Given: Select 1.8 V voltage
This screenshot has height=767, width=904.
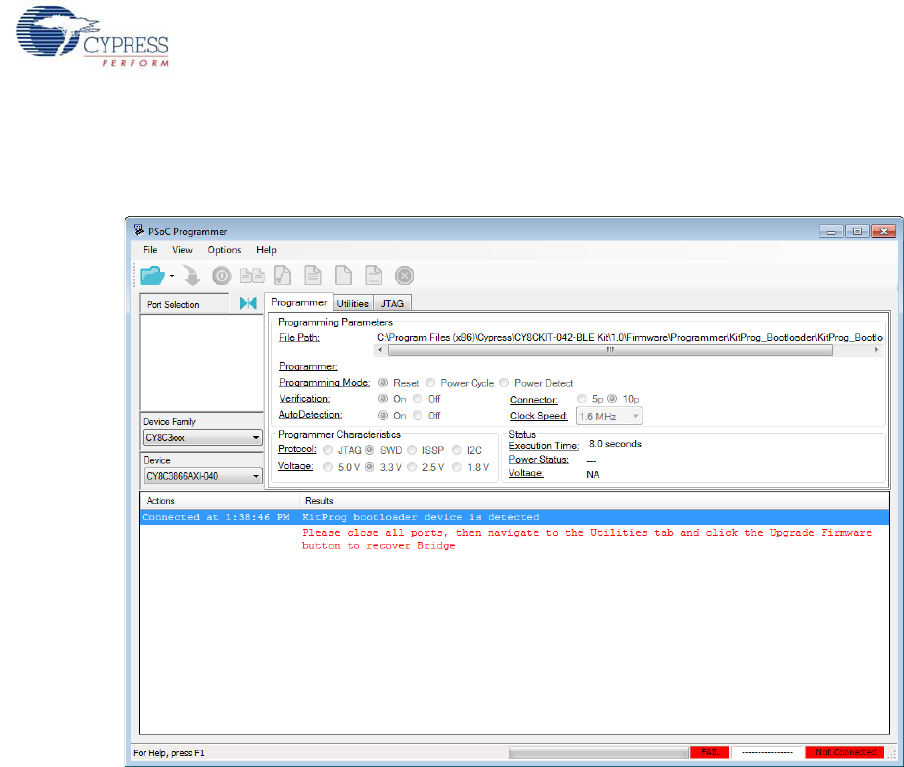Looking at the screenshot, I should [457, 467].
